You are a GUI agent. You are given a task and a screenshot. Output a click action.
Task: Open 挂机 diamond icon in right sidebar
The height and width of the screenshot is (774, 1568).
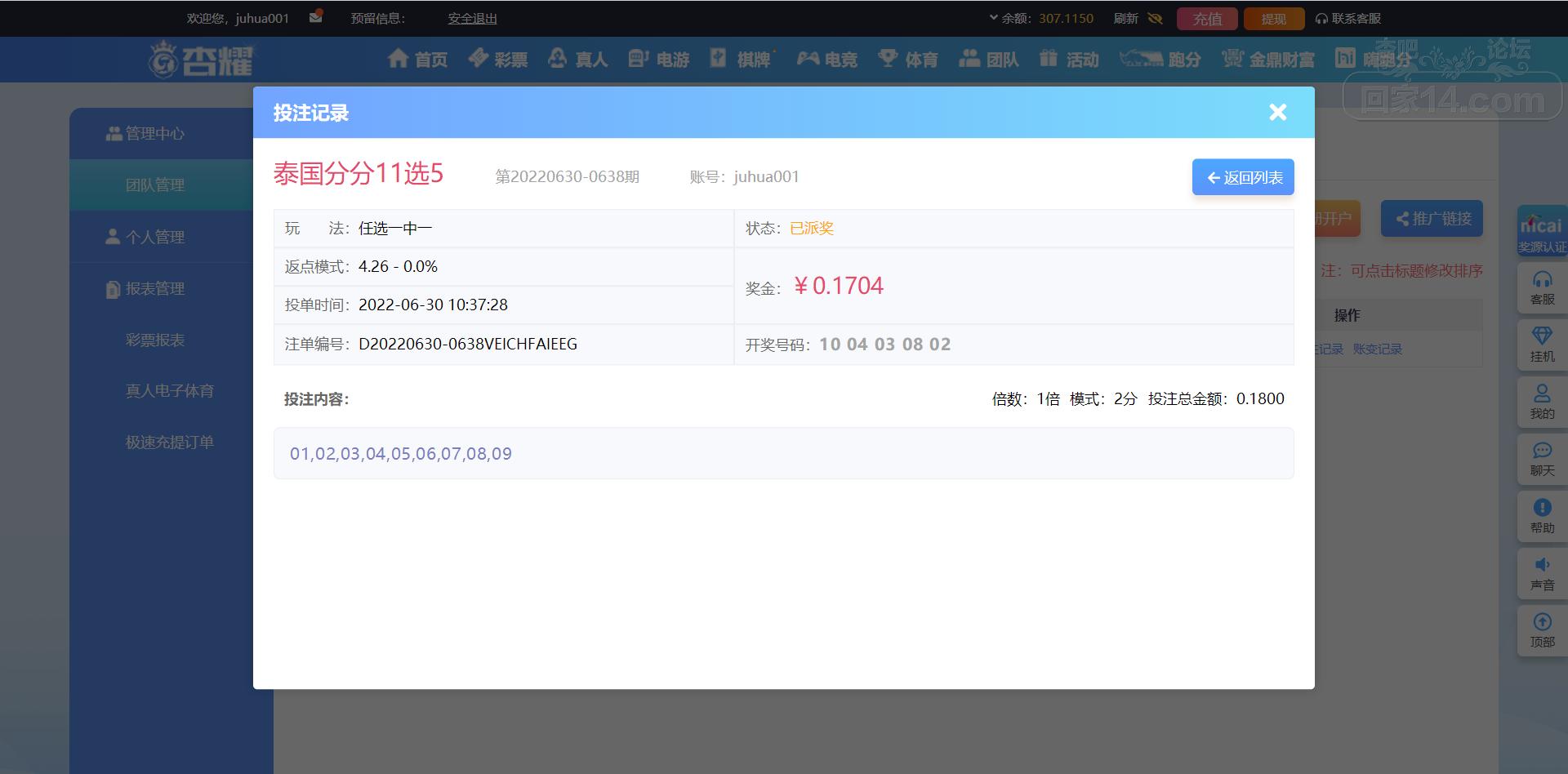click(1542, 336)
